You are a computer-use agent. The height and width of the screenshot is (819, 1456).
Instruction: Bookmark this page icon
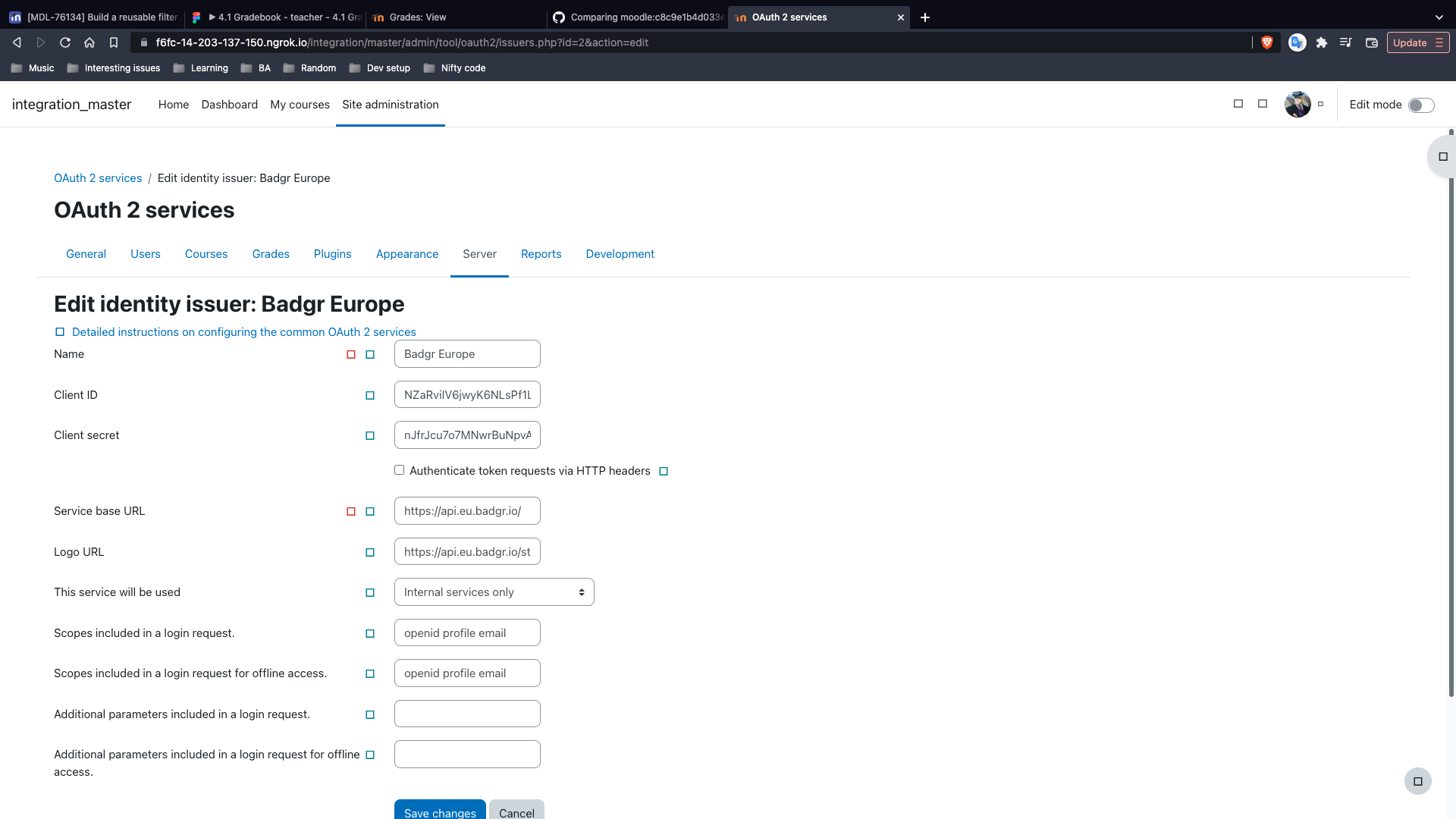114,42
